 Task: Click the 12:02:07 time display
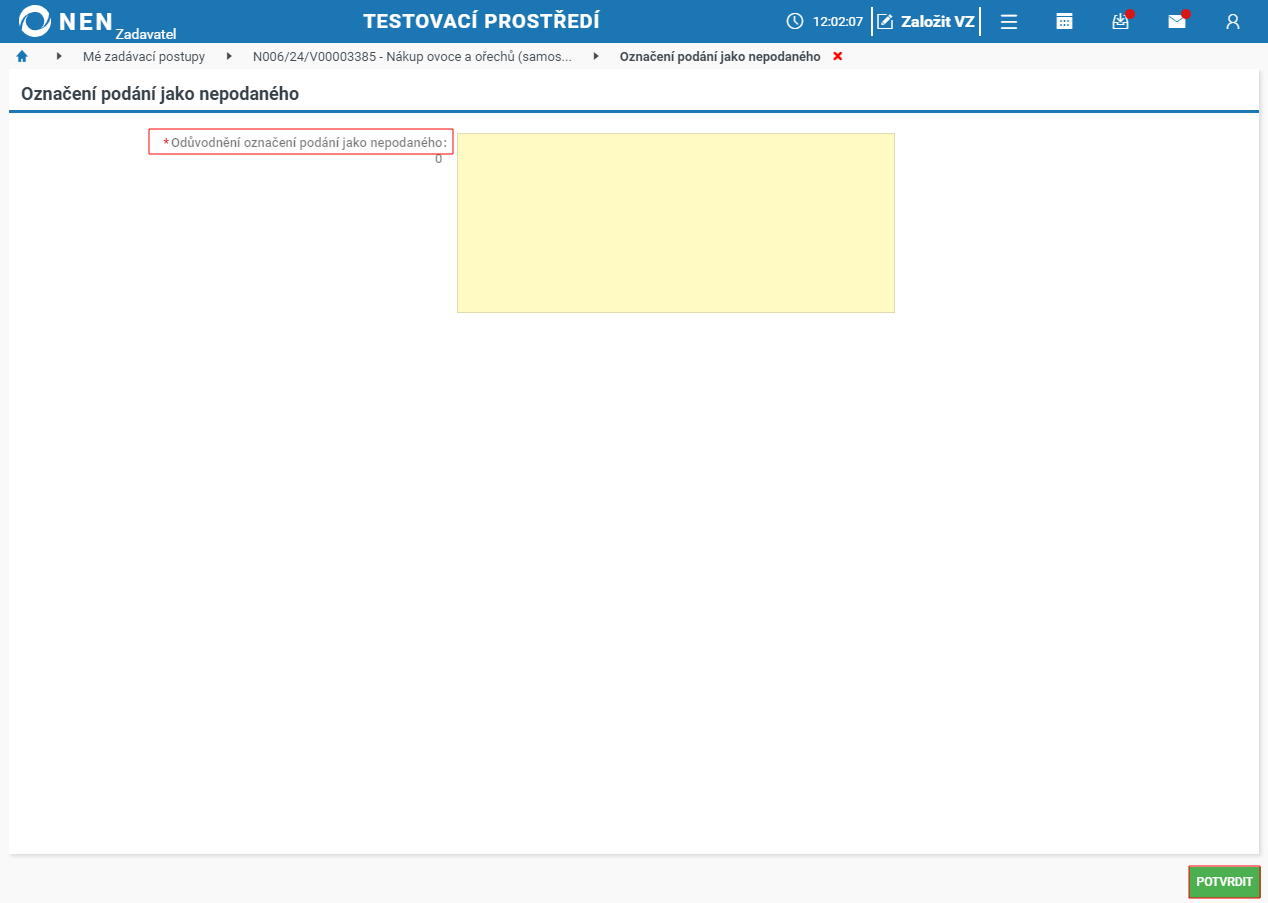838,21
